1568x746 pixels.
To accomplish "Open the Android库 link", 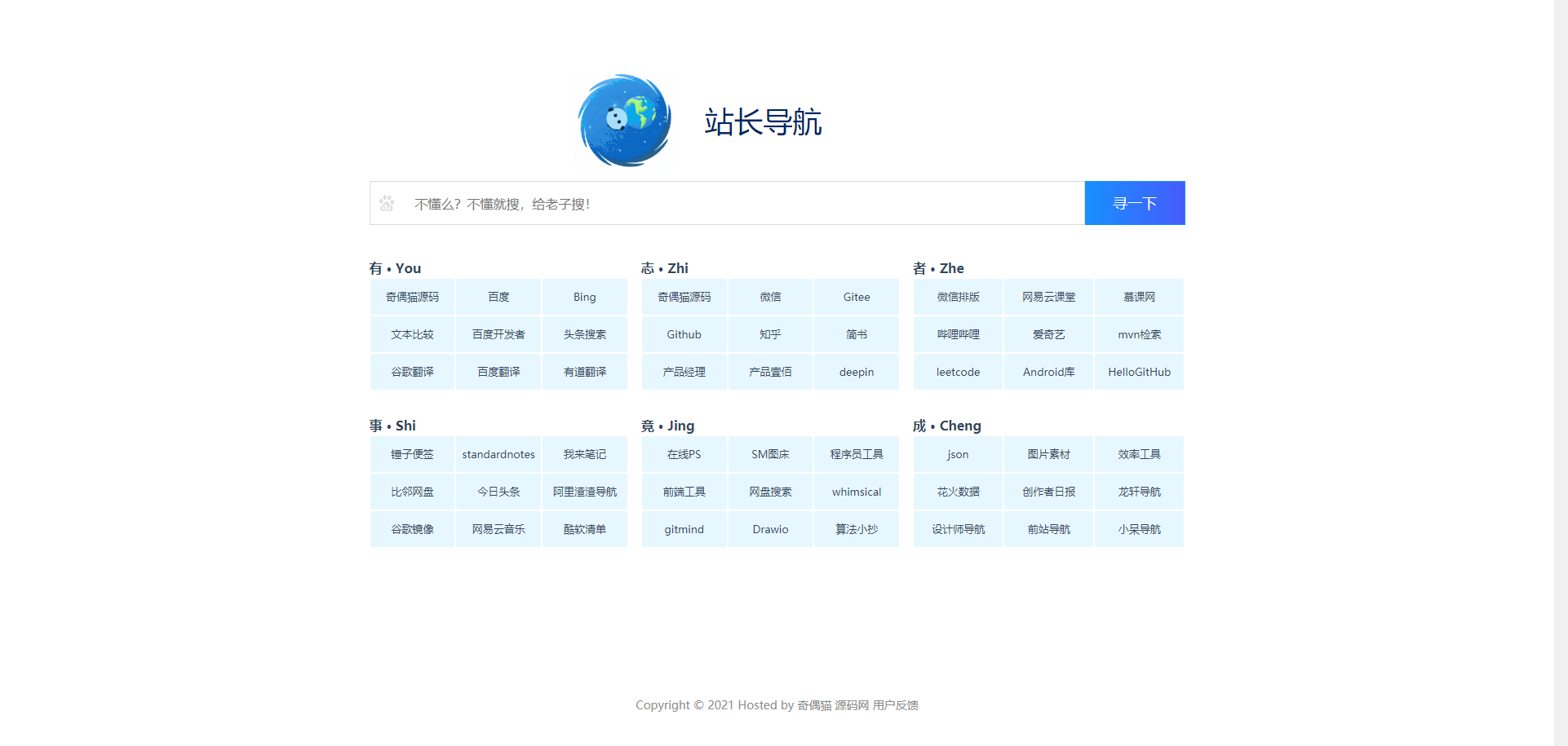I will click(x=1049, y=372).
